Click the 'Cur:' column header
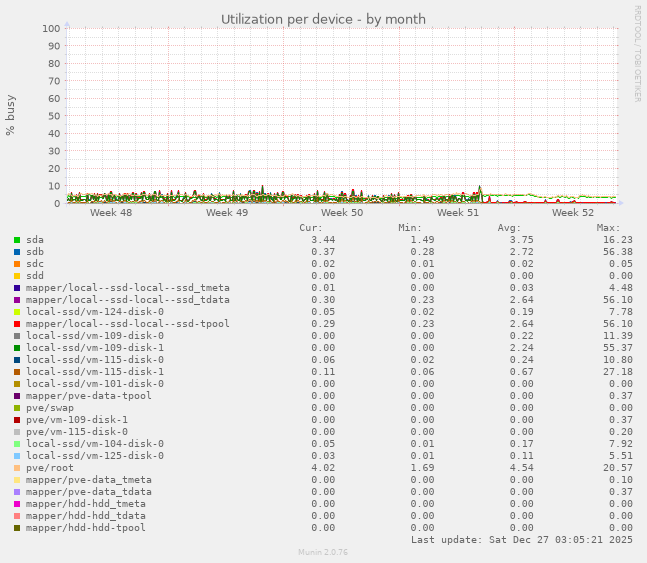 [x=311, y=228]
